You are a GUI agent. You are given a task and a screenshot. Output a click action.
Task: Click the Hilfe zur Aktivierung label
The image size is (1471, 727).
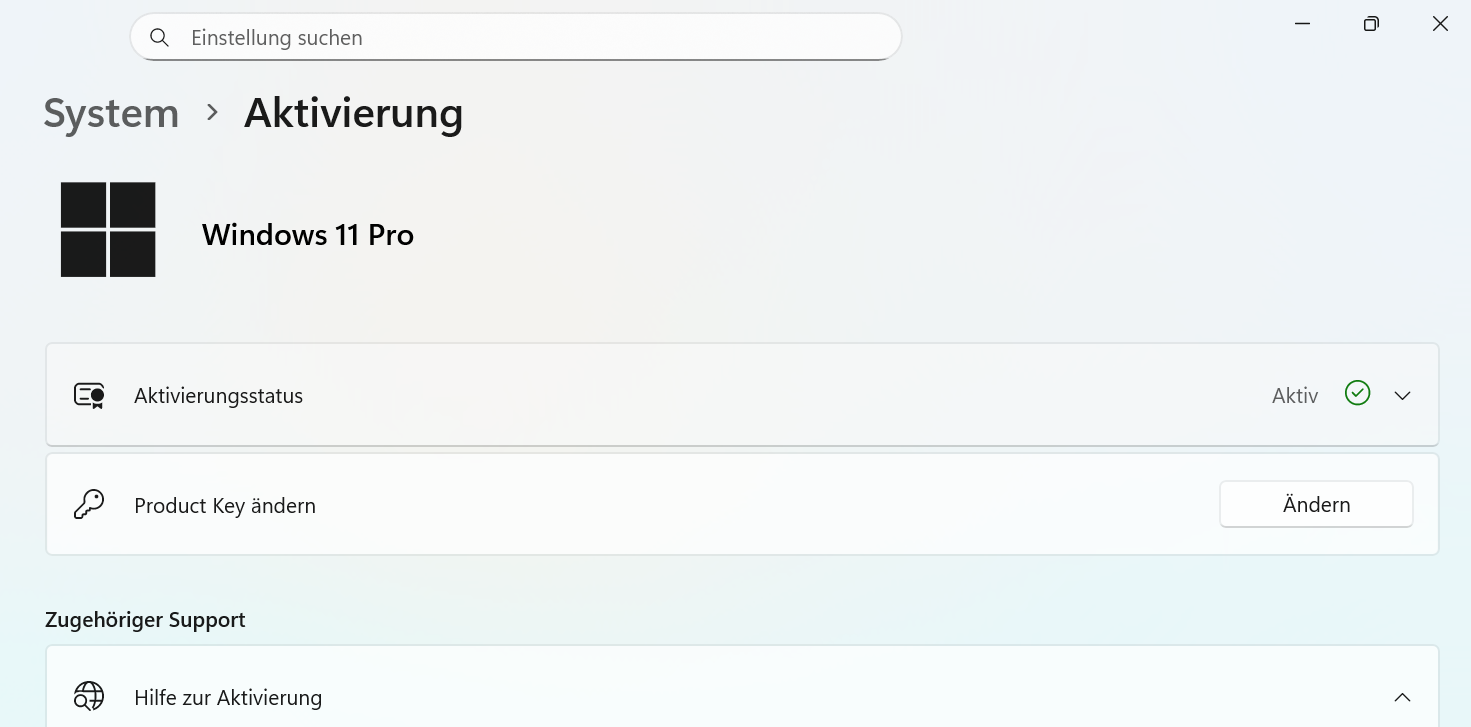coord(228,697)
